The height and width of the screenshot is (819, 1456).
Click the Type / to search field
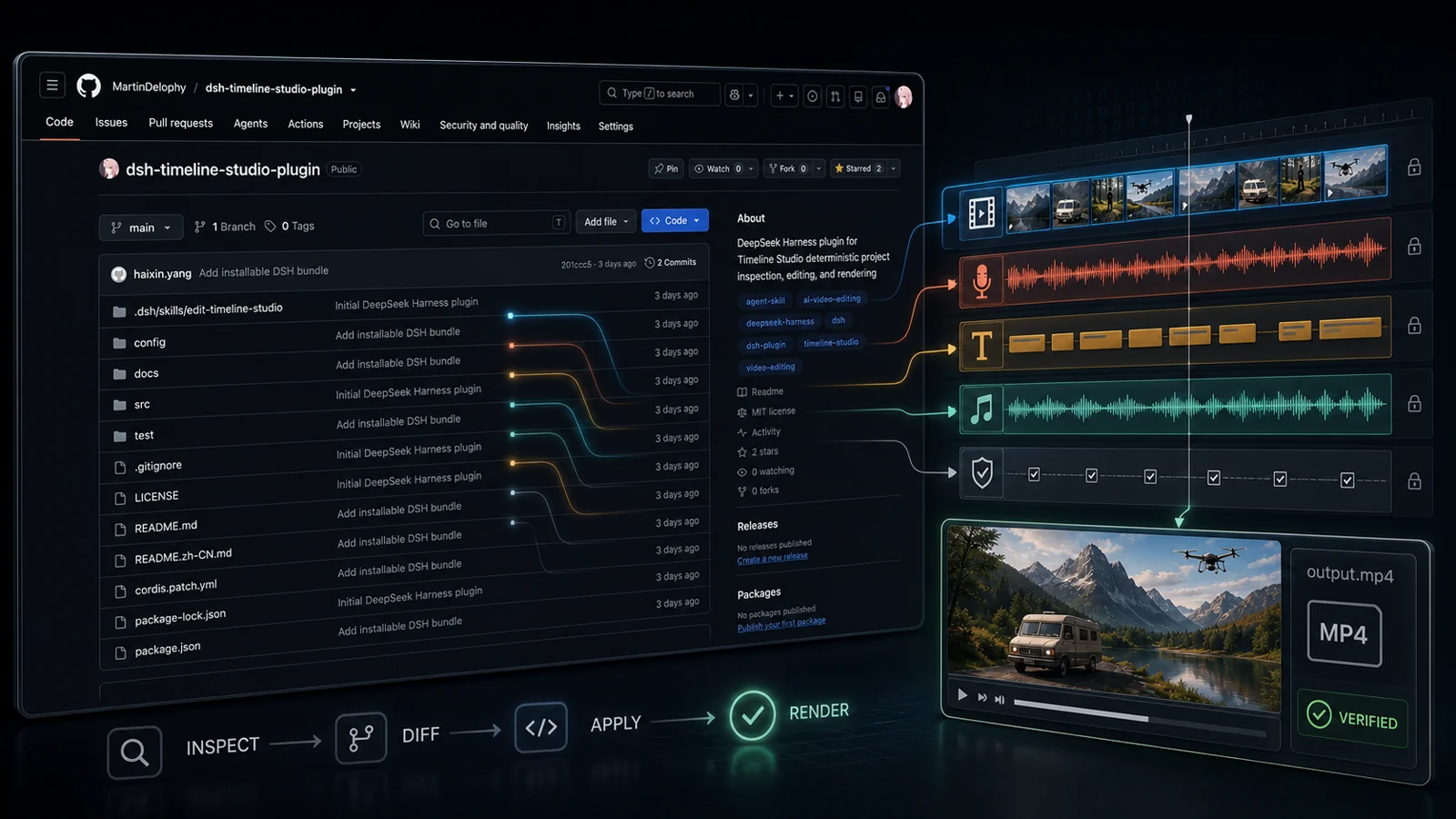tap(660, 94)
